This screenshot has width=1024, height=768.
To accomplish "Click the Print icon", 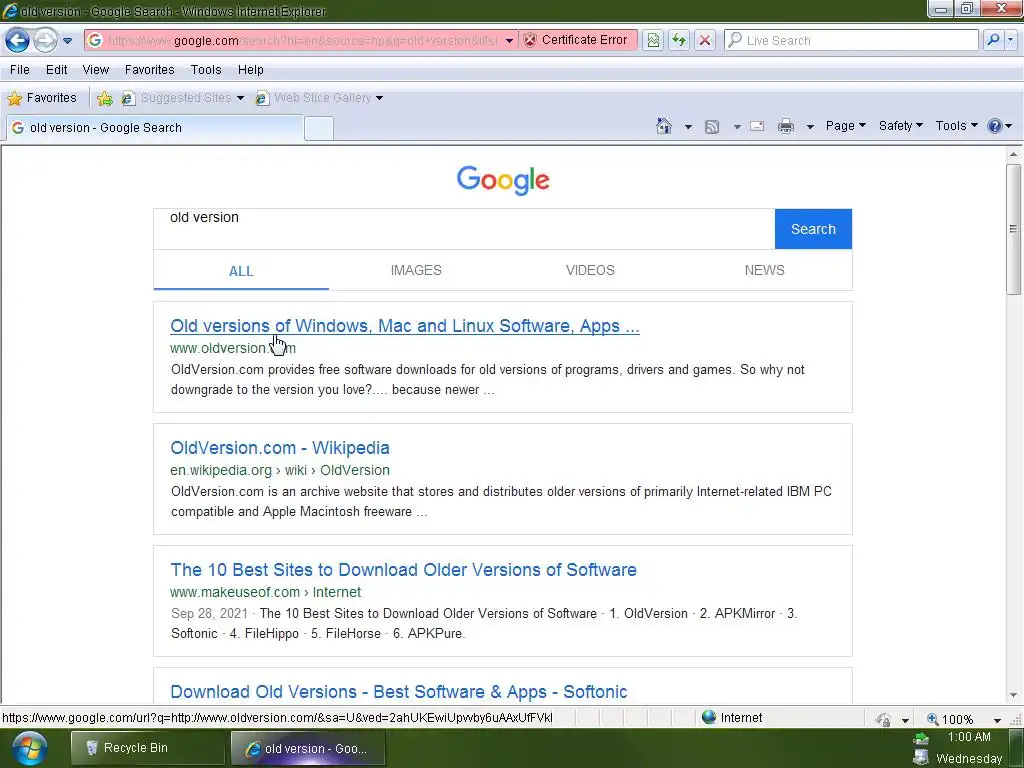I will point(786,126).
